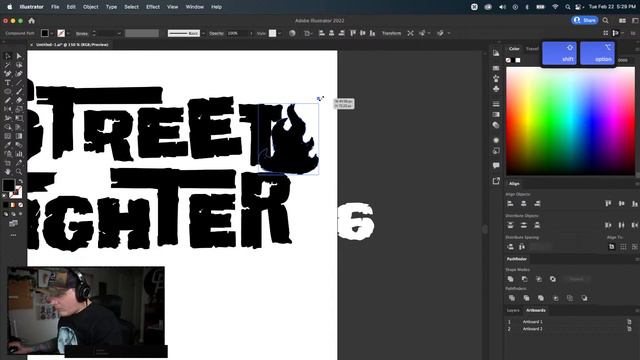Viewport: 640px width, 360px height.
Task: Click Horizontal Align Left in Align panel
Action: [510, 203]
